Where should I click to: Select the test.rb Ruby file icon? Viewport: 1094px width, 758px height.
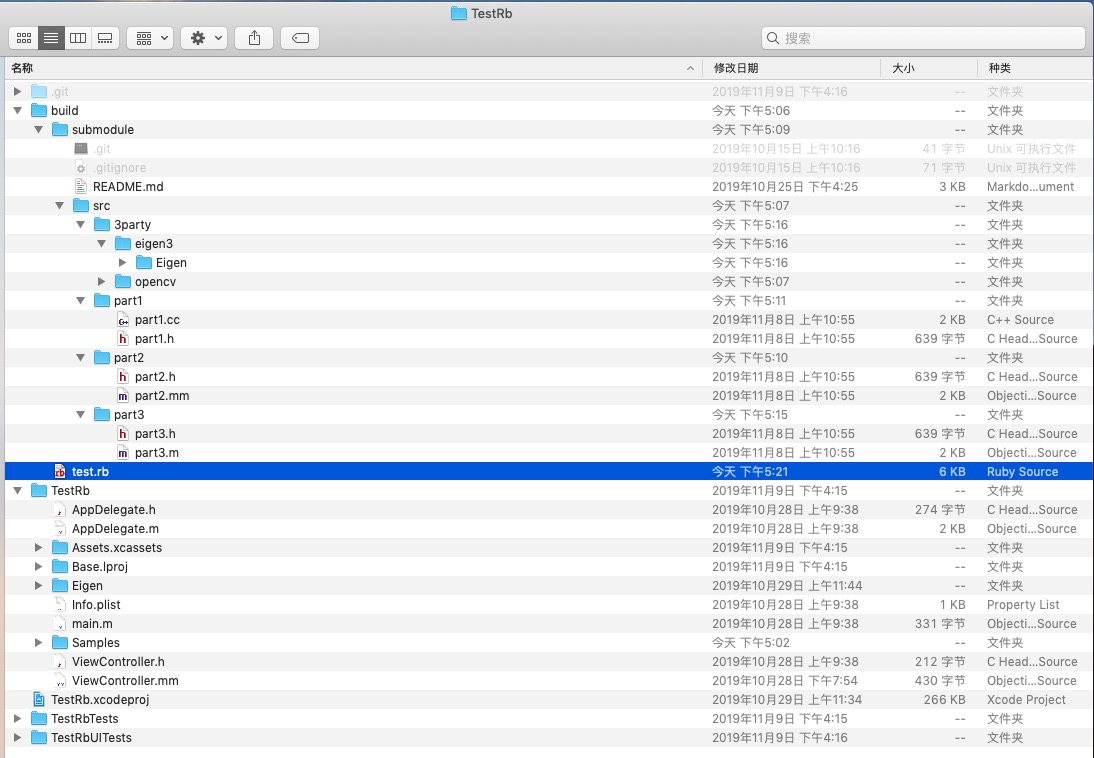60,472
